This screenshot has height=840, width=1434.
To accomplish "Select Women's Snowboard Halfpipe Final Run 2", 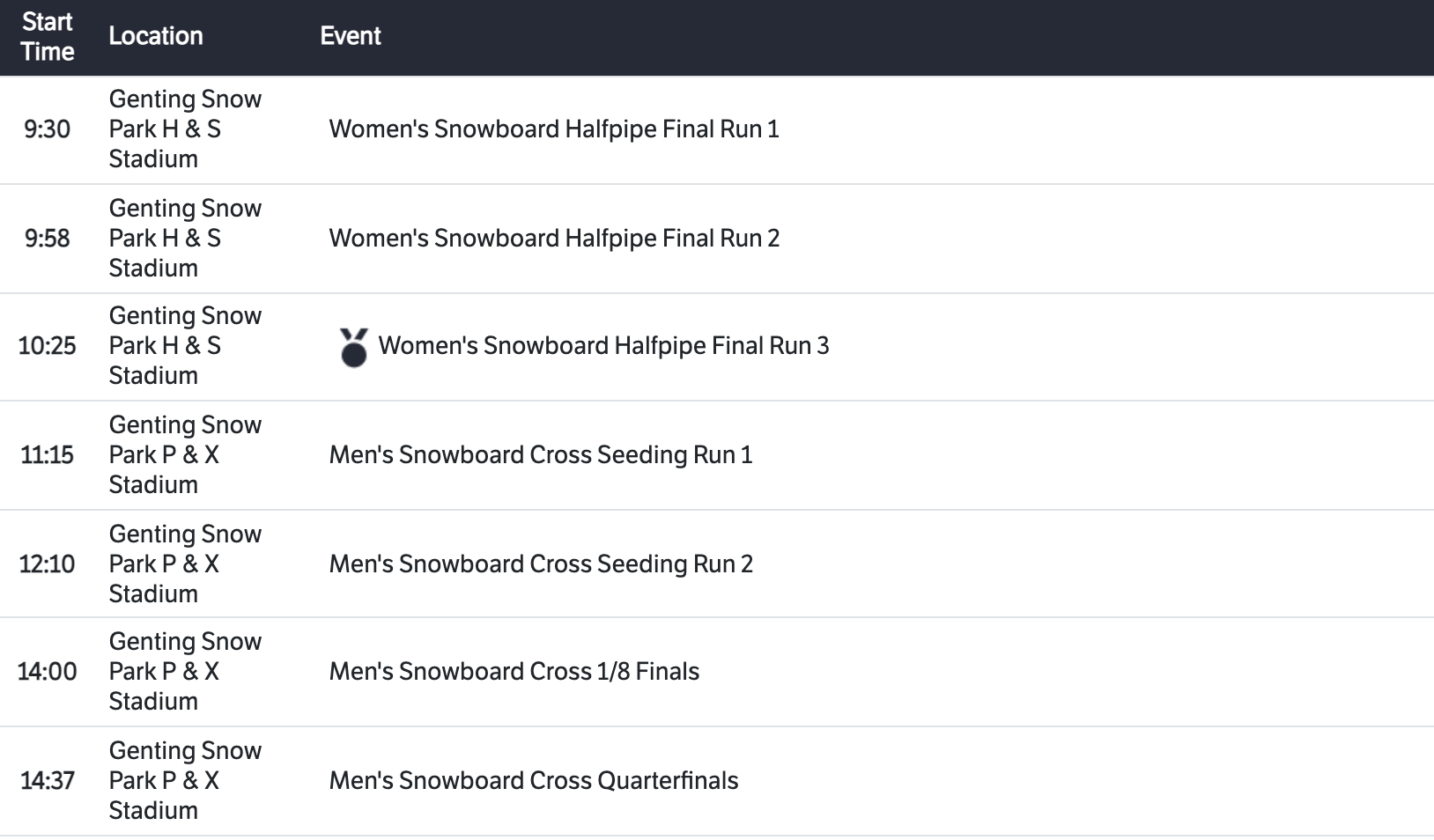I will click(553, 239).
